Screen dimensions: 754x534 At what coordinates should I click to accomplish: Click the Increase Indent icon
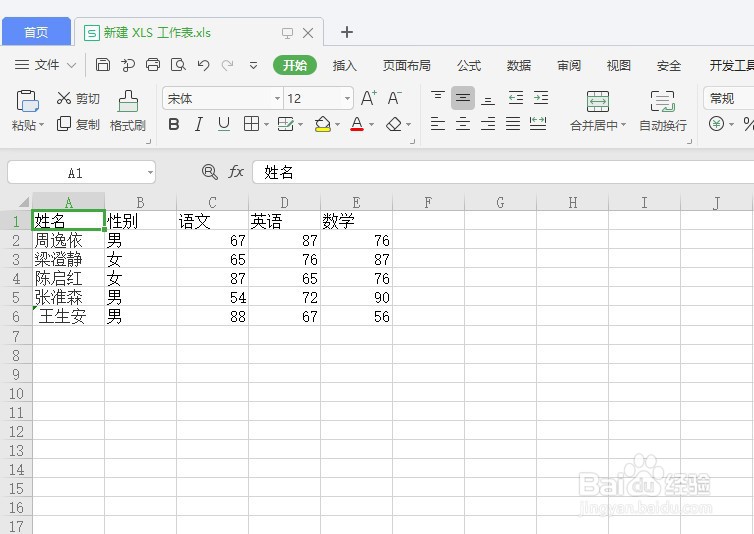click(541, 98)
